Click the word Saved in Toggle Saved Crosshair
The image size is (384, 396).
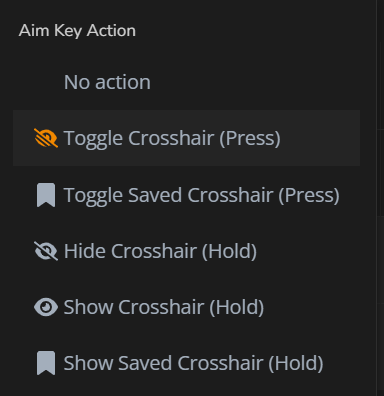tap(155, 195)
